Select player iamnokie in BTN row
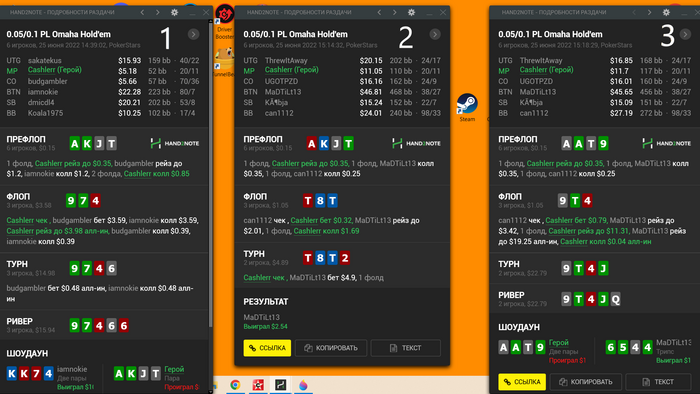This screenshot has height=394, width=700. tap(43, 92)
